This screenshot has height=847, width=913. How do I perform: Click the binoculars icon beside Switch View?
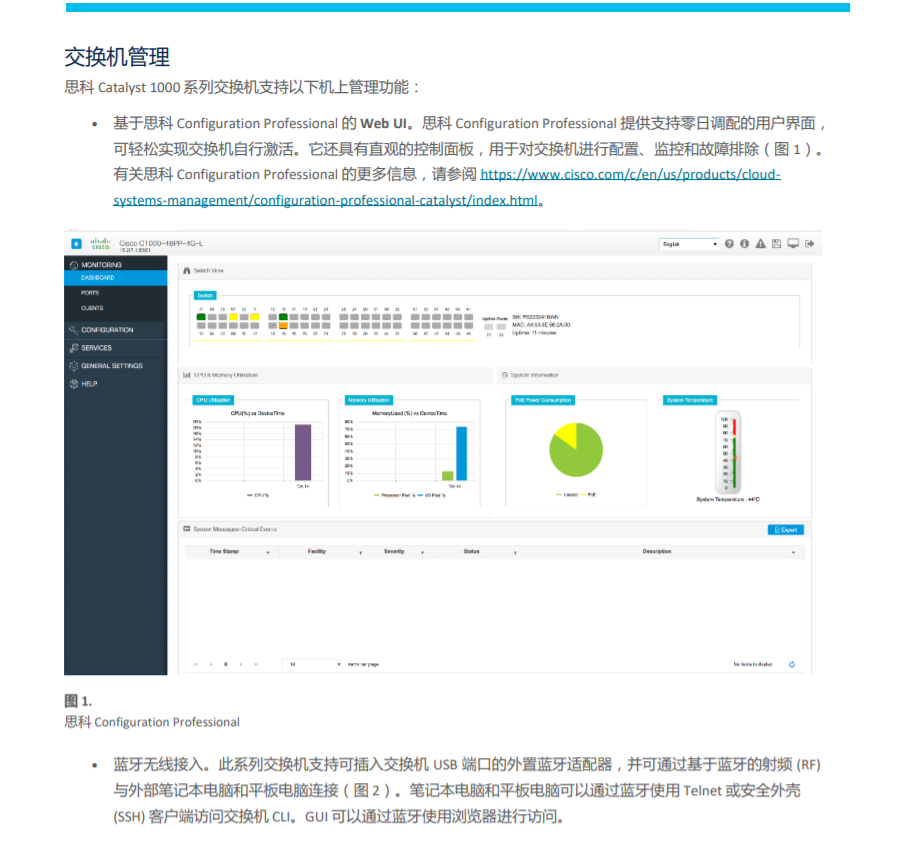[x=187, y=271]
